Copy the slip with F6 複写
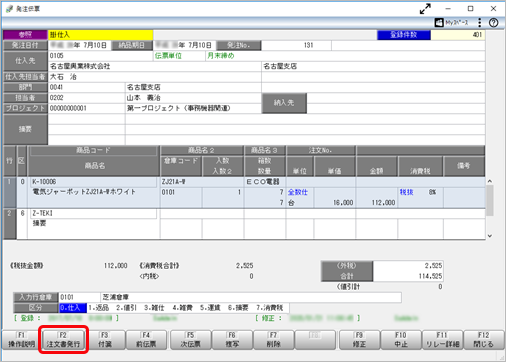The height and width of the screenshot is (362, 506). pyautogui.click(x=232, y=340)
